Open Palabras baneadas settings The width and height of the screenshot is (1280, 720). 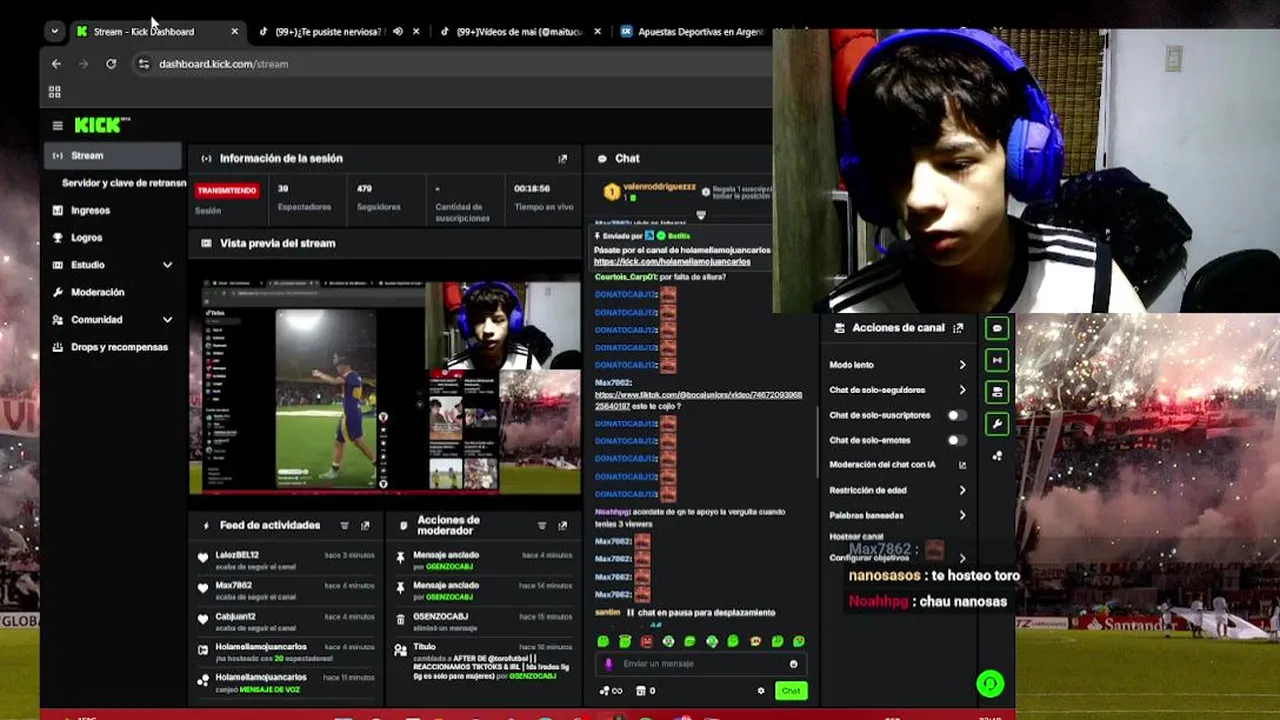pyautogui.click(x=898, y=515)
